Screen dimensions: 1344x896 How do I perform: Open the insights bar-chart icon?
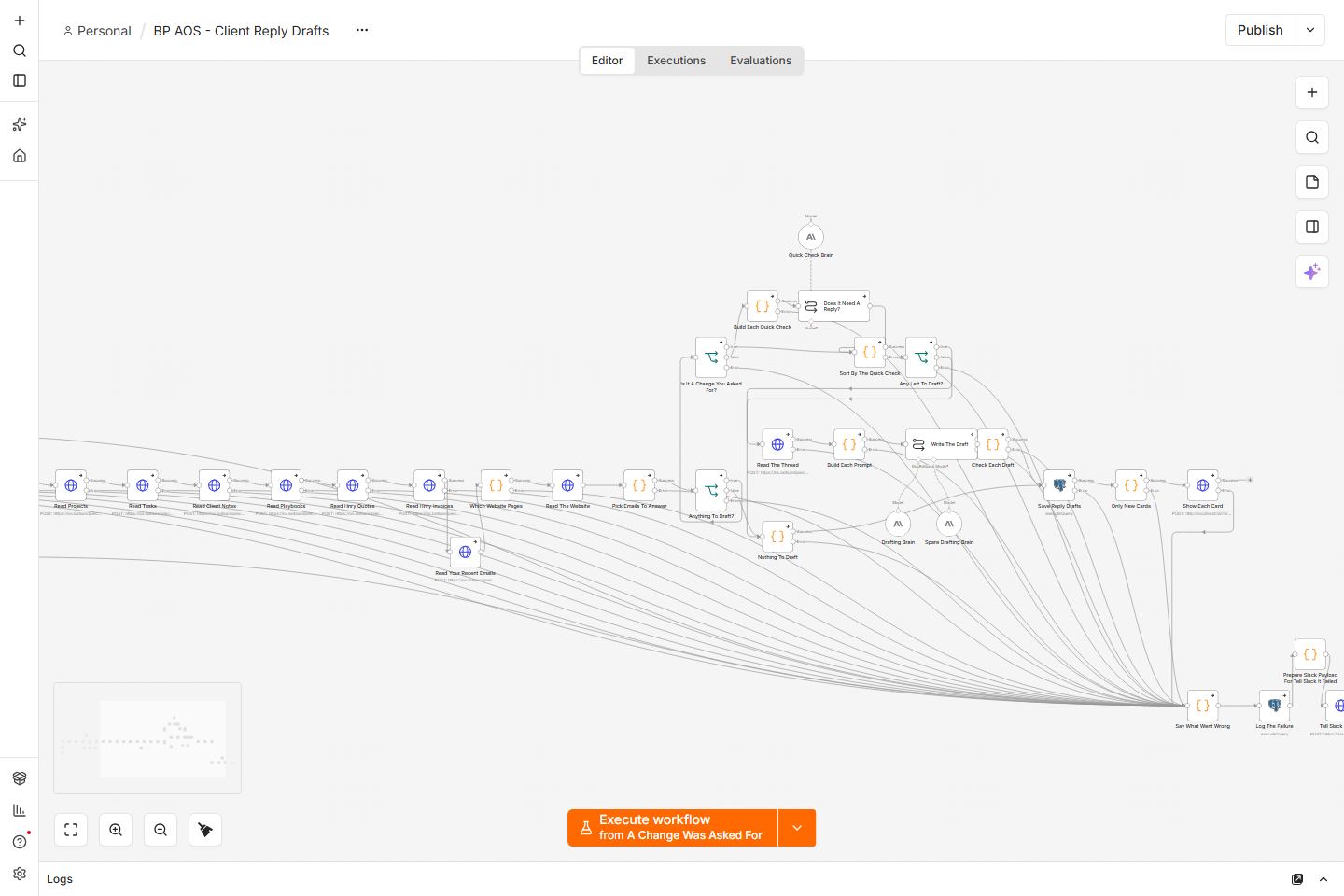20,810
